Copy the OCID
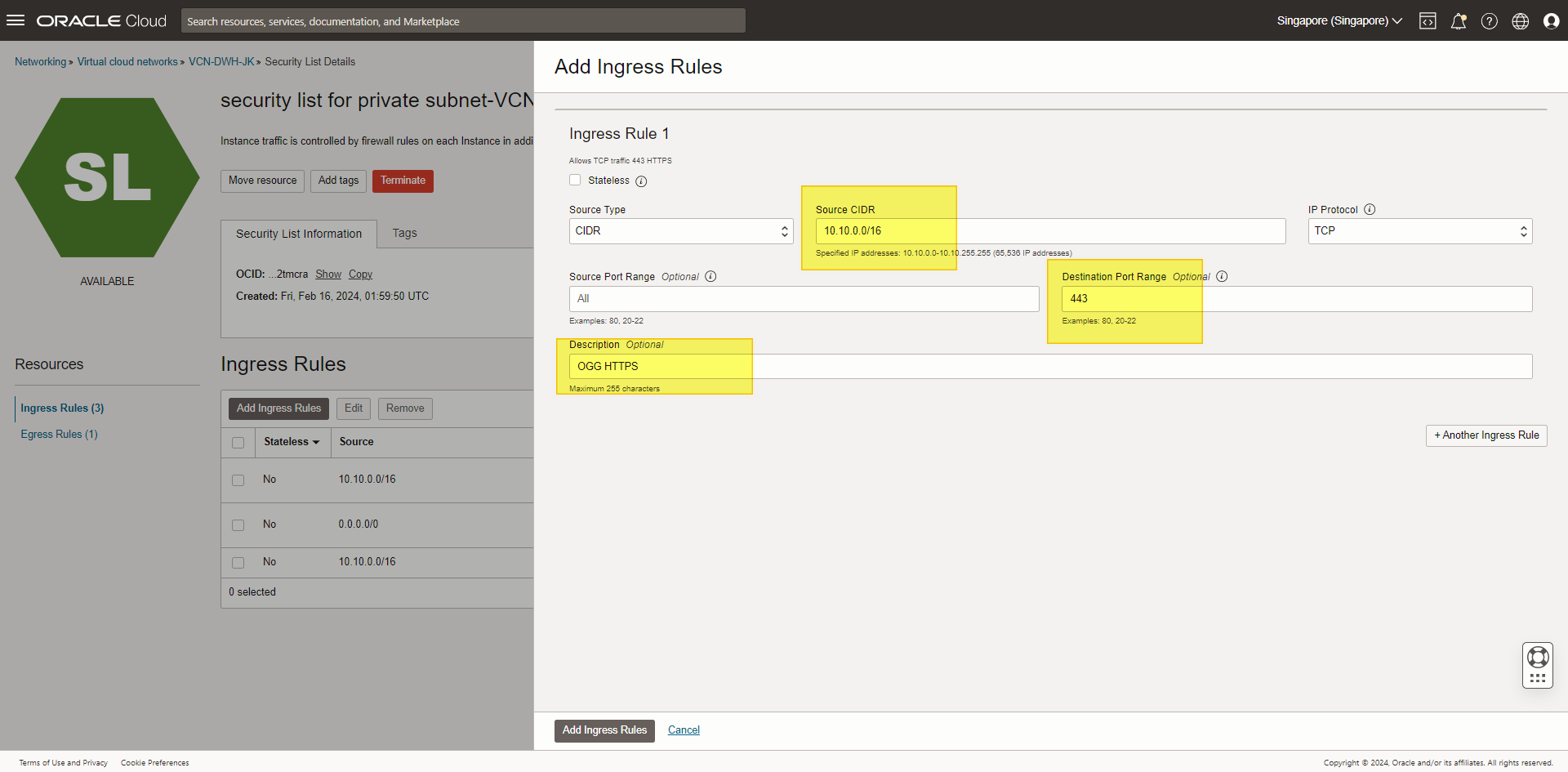The width and height of the screenshot is (1568, 772). coord(360,274)
